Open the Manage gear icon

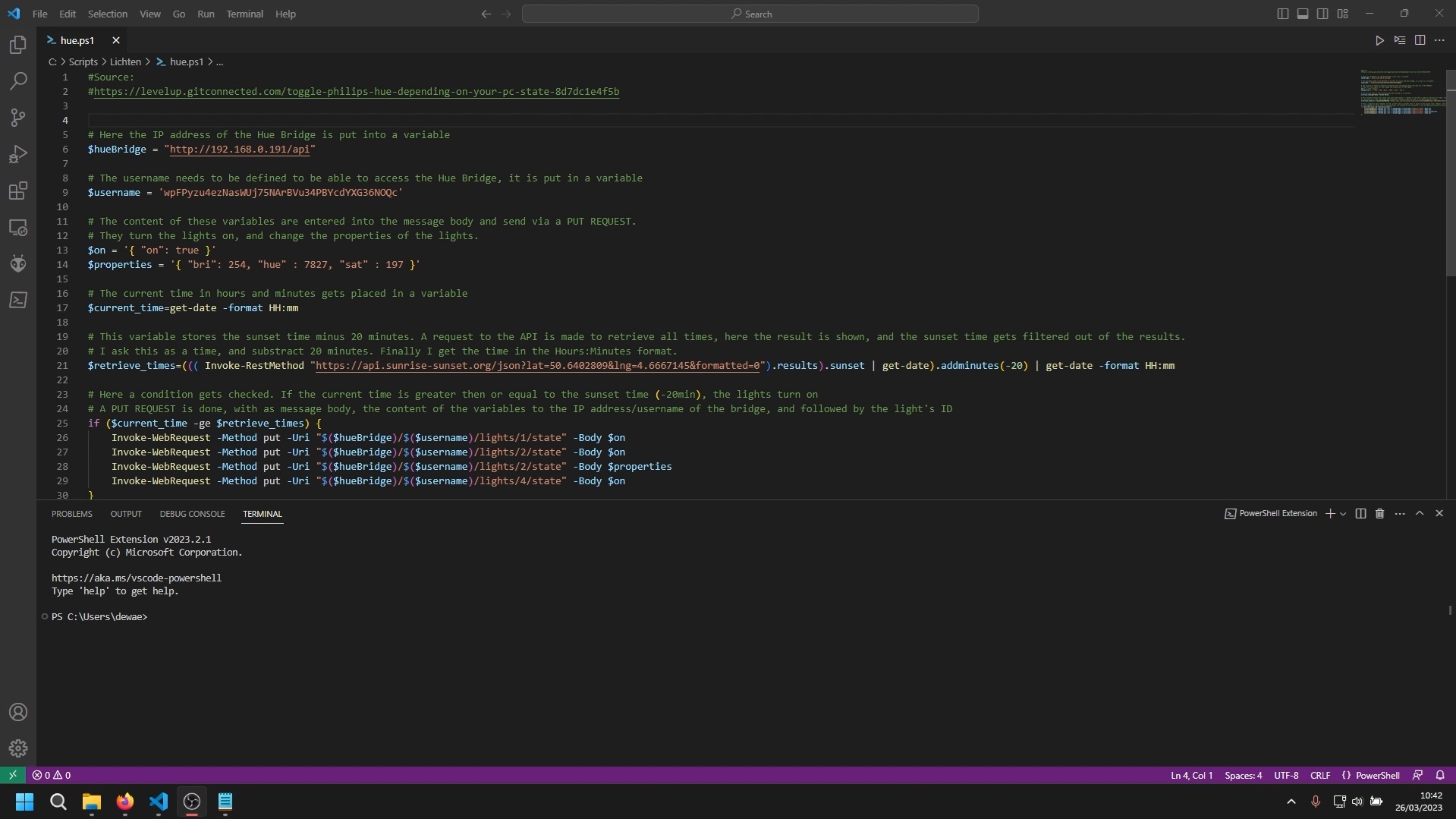pos(18,748)
